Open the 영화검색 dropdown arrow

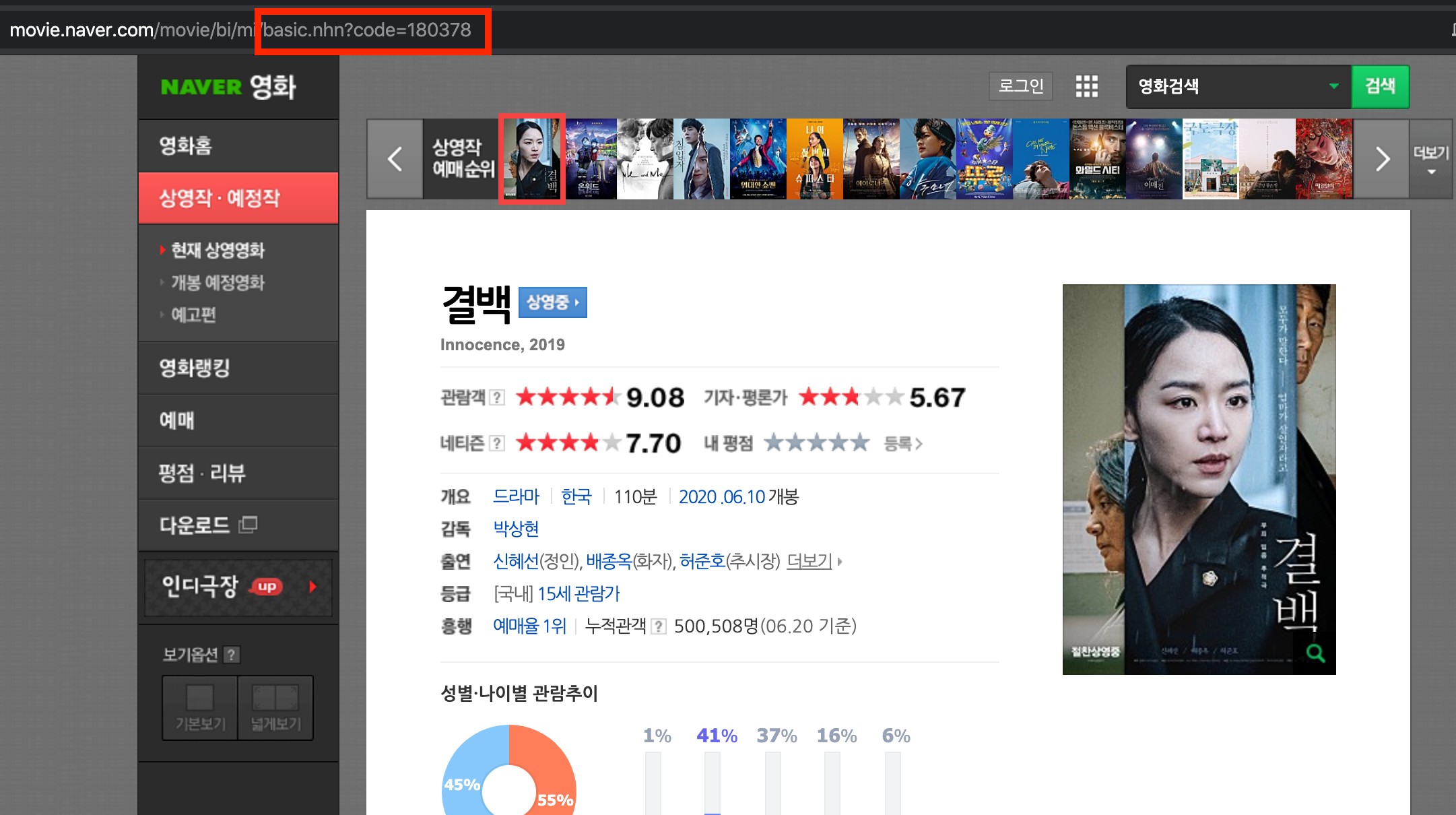[x=1333, y=86]
